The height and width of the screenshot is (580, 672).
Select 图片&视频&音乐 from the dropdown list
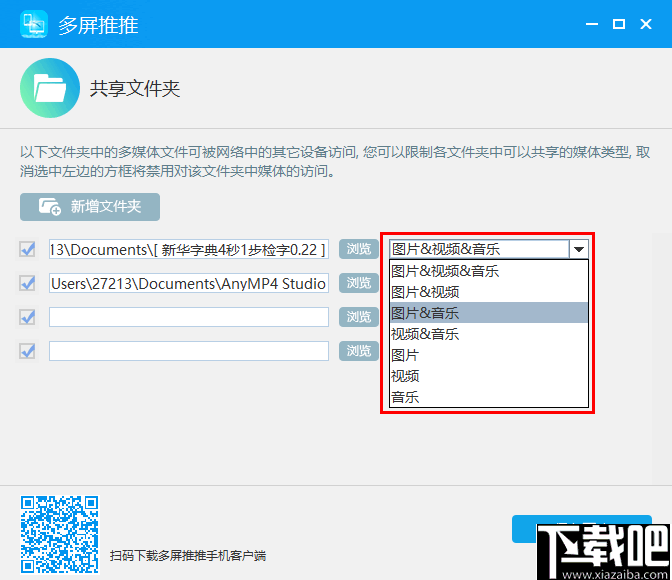tap(489, 271)
